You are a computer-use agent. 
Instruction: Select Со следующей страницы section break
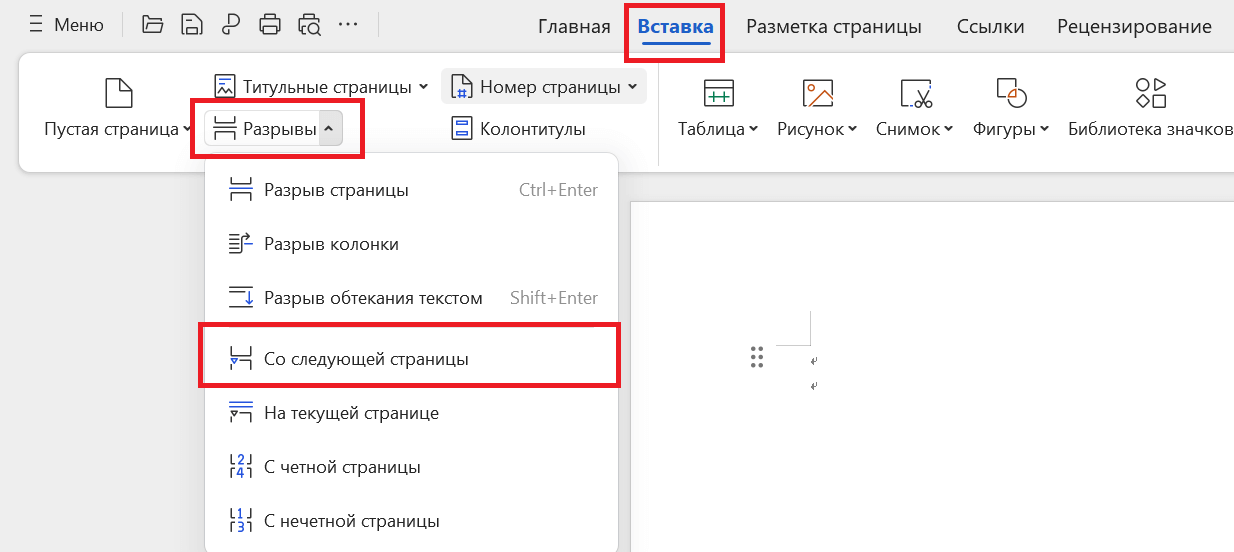[411, 358]
